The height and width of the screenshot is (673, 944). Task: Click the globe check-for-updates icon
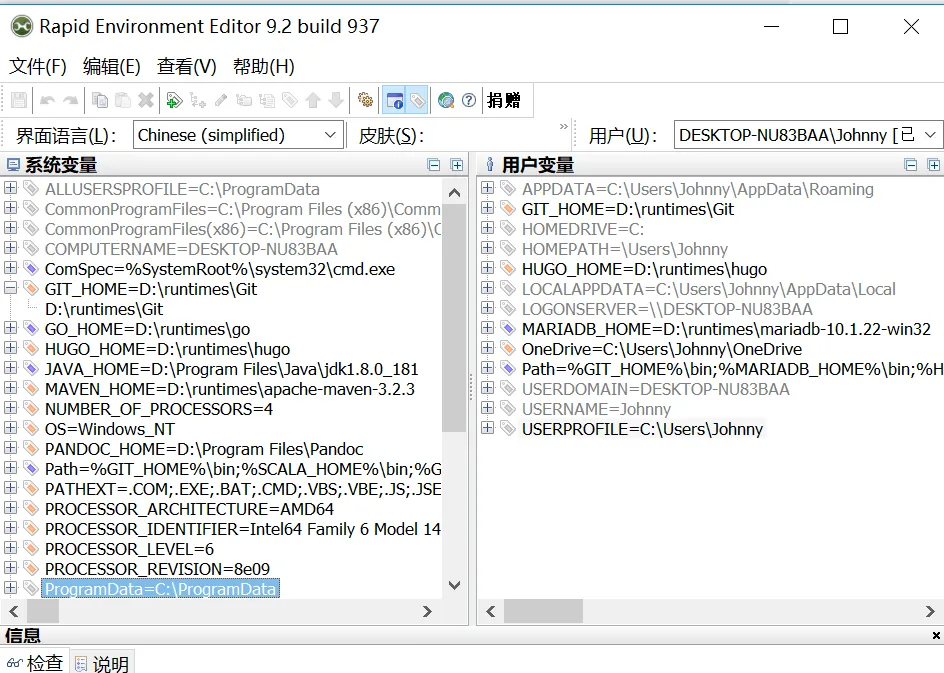446,100
